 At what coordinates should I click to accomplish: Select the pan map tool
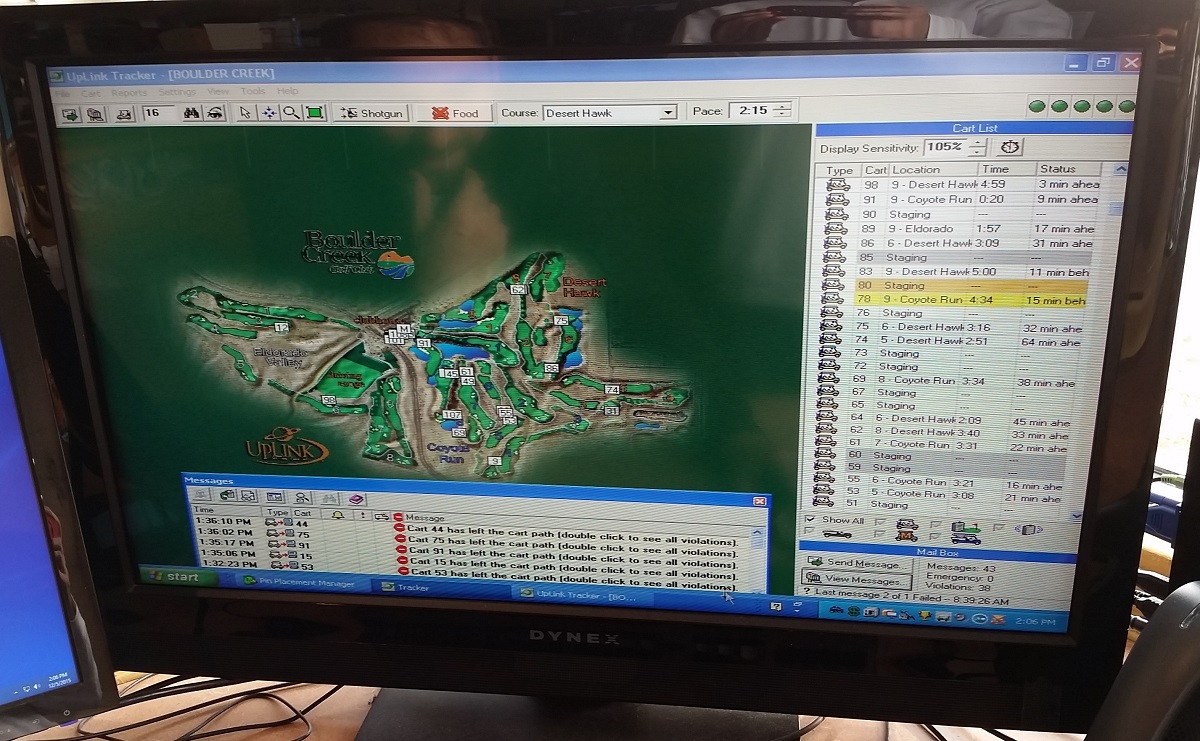(x=268, y=113)
